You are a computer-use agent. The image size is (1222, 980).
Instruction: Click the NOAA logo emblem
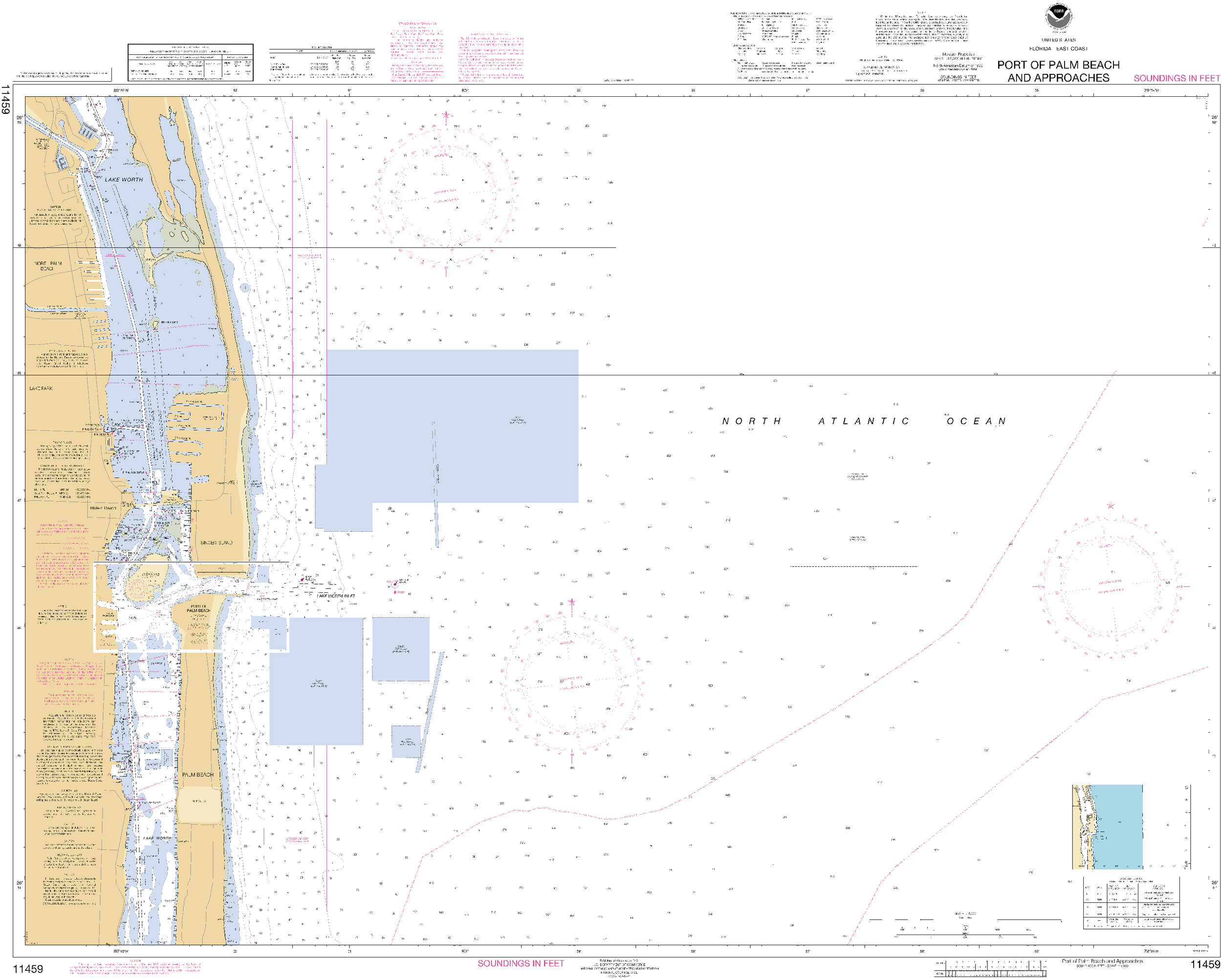(x=1058, y=18)
